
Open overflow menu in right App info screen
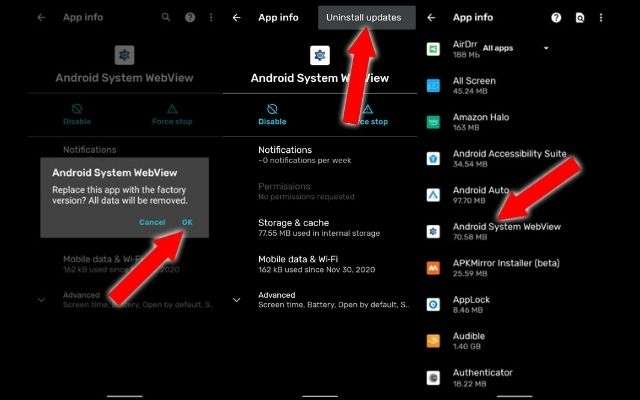601,18
